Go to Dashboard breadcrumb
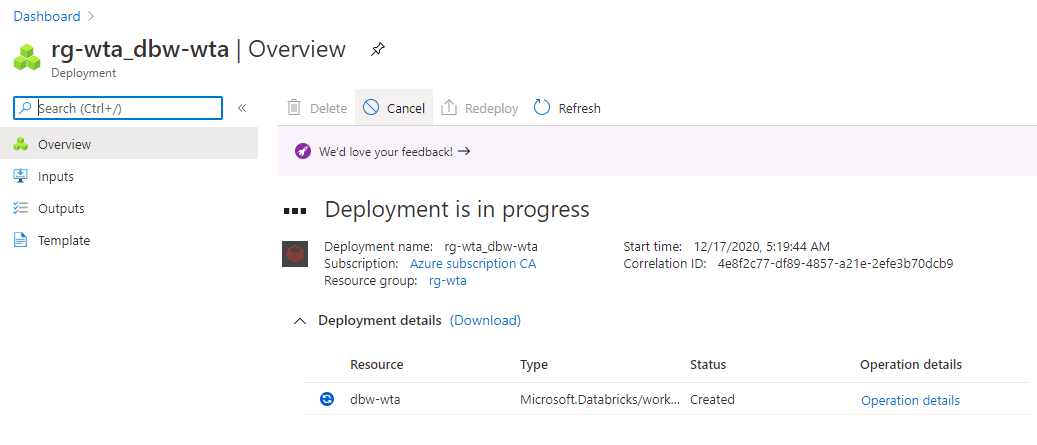This screenshot has width=1037, height=445. 47,16
